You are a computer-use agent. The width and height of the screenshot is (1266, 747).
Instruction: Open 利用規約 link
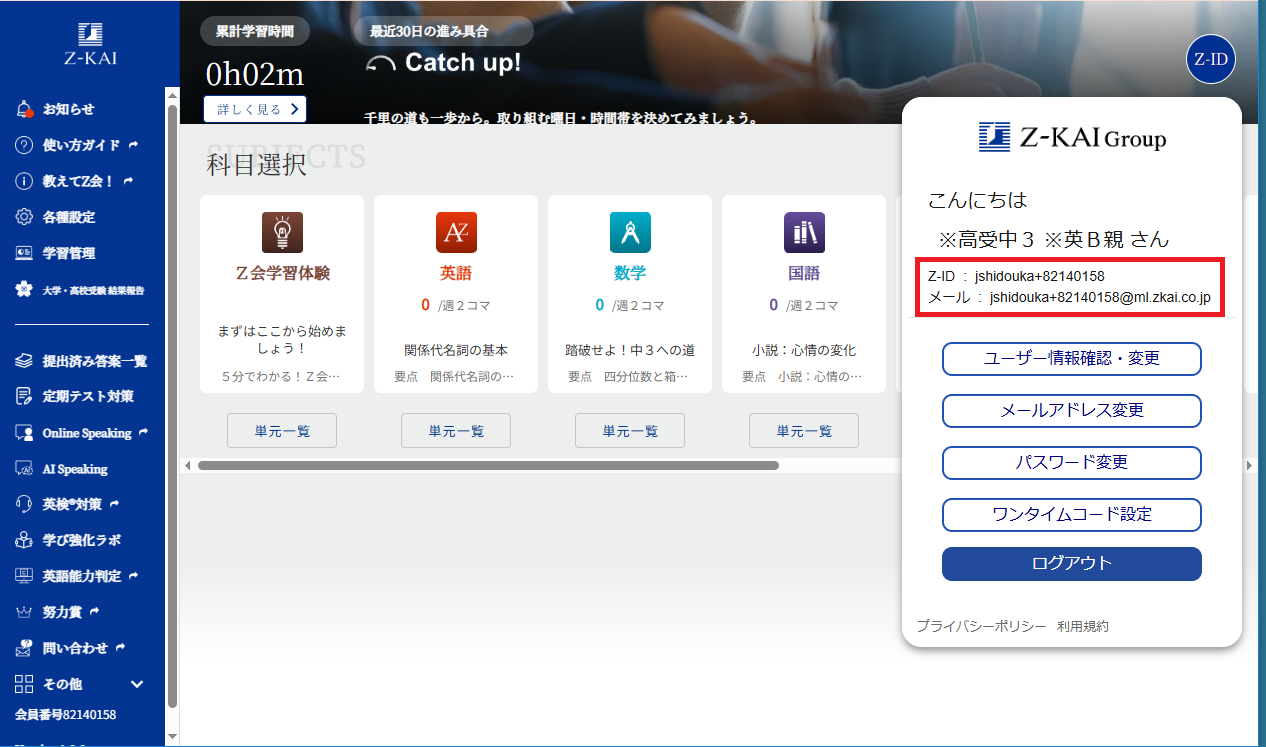coord(1083,626)
